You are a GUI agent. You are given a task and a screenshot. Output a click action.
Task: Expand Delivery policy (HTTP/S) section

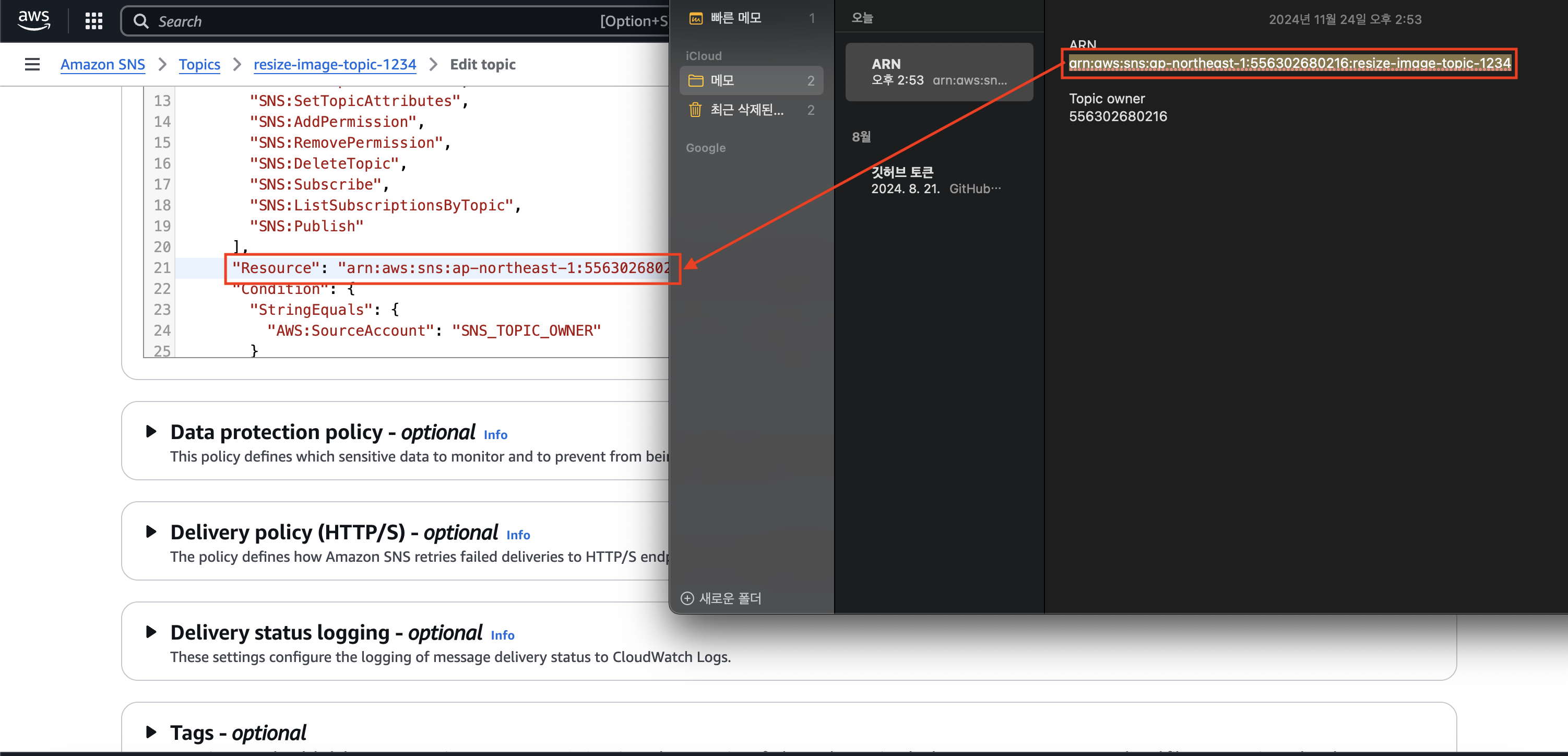point(151,532)
